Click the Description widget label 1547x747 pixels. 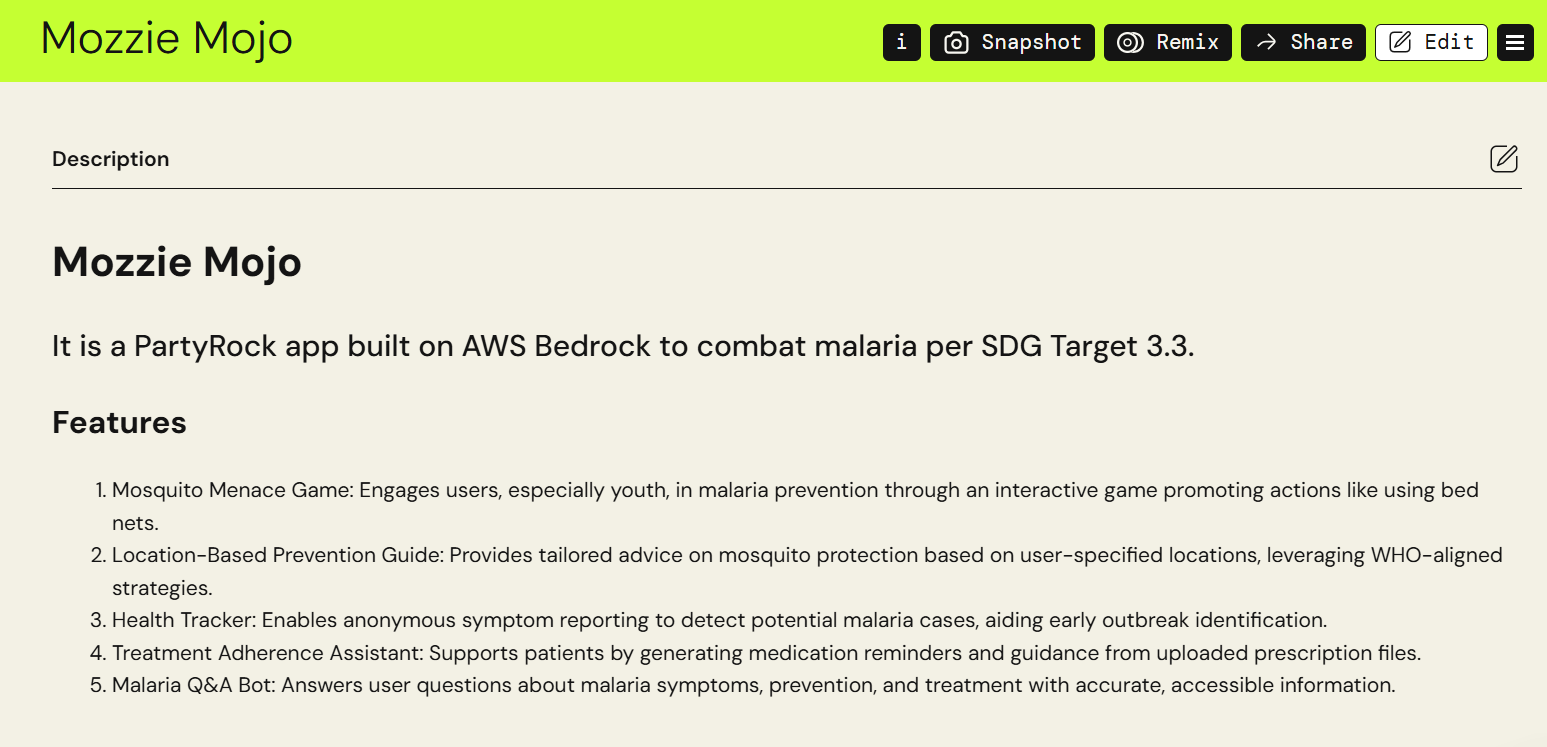110,159
